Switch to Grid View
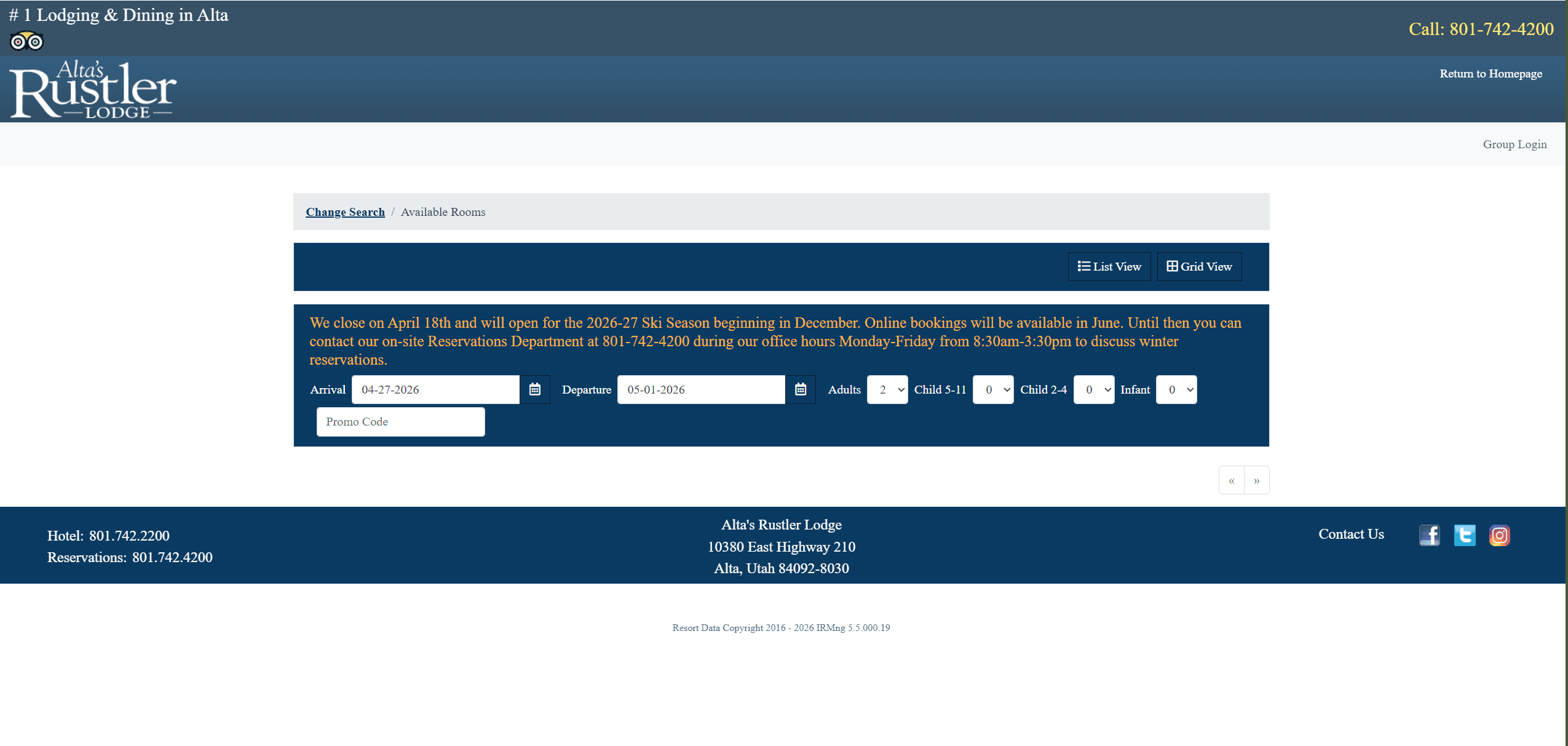This screenshot has height=746, width=1568. (x=1199, y=266)
